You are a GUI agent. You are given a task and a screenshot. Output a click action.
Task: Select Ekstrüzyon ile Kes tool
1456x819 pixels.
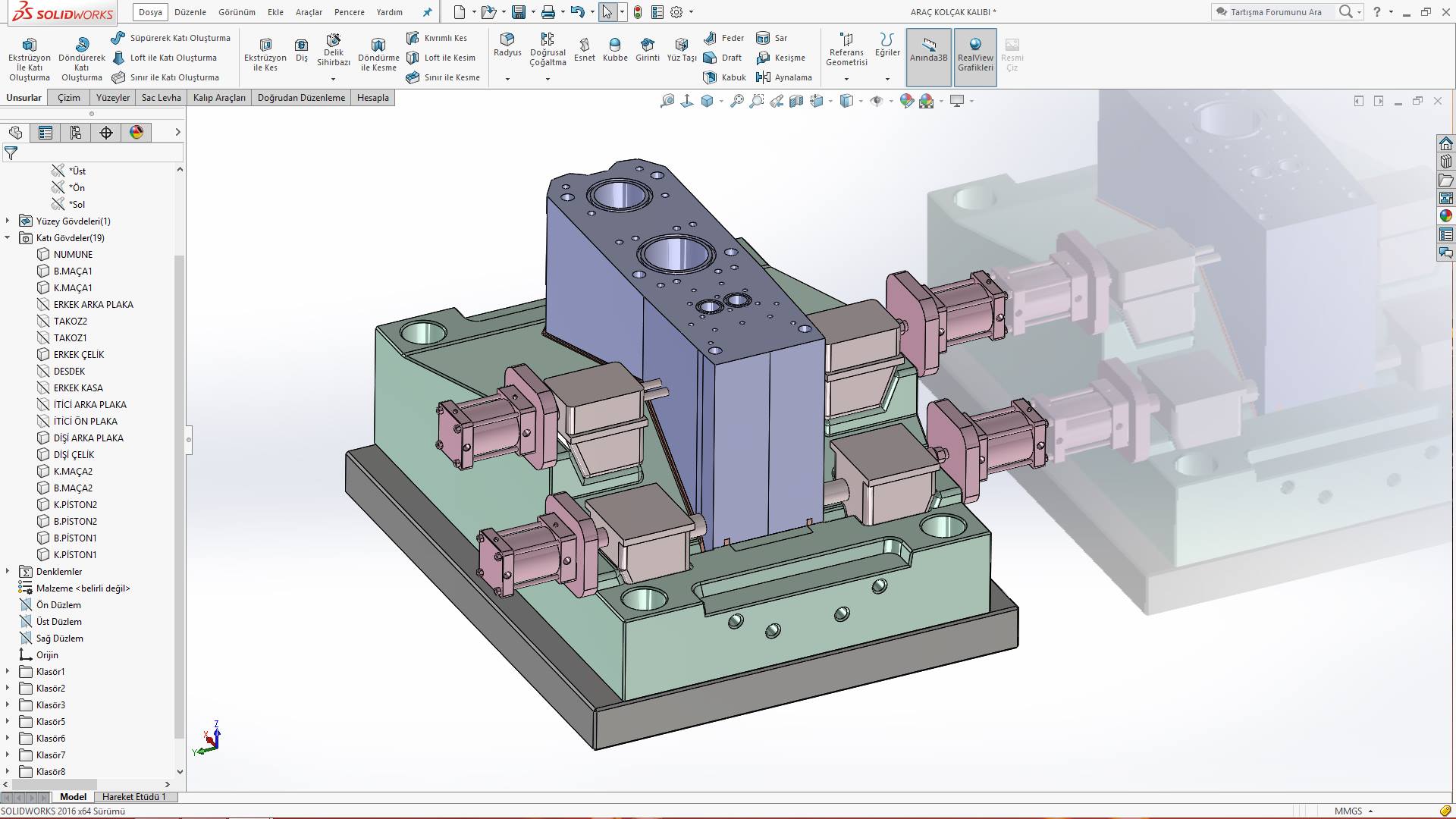tap(265, 55)
